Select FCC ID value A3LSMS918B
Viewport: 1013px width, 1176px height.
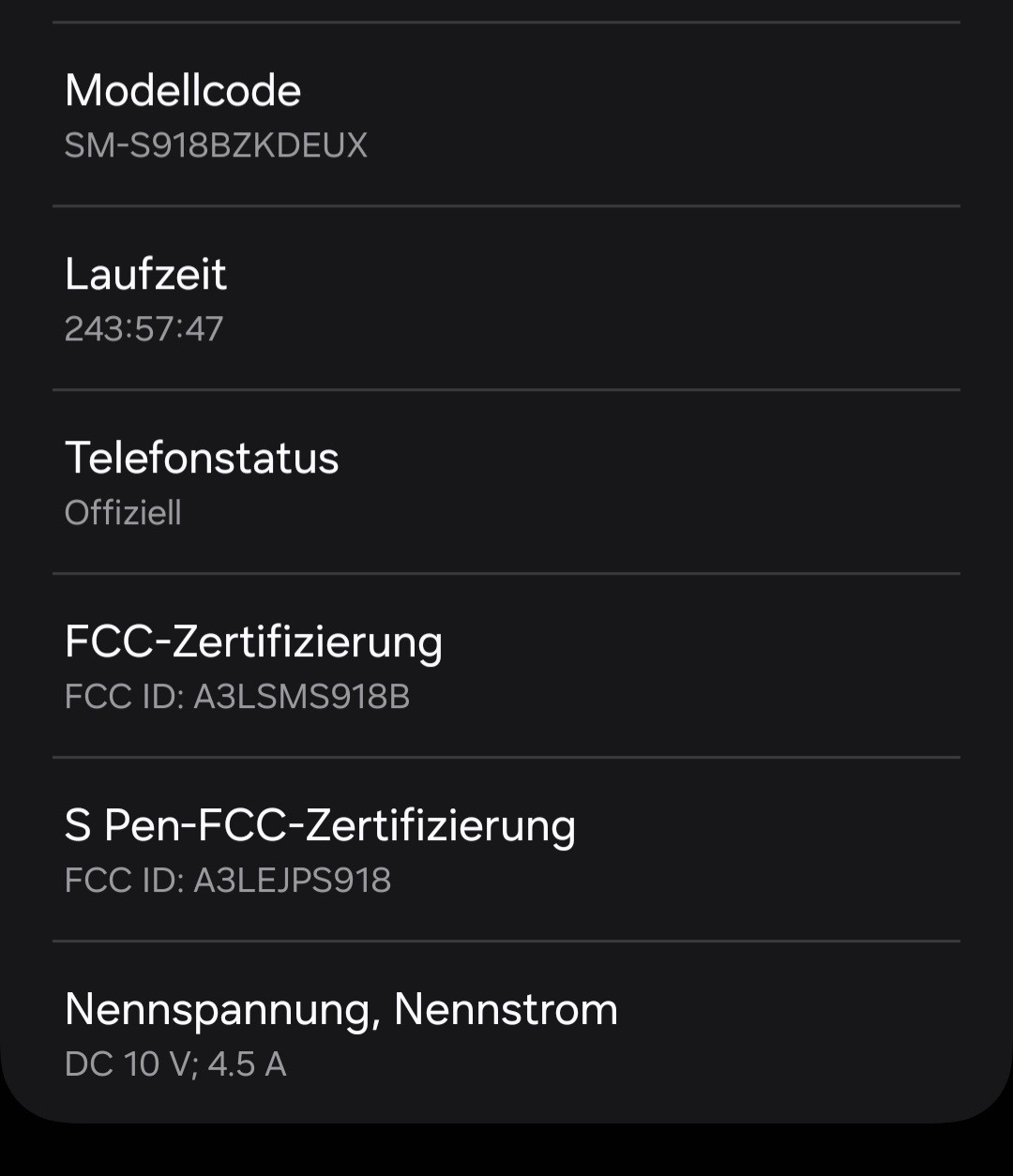(x=301, y=697)
